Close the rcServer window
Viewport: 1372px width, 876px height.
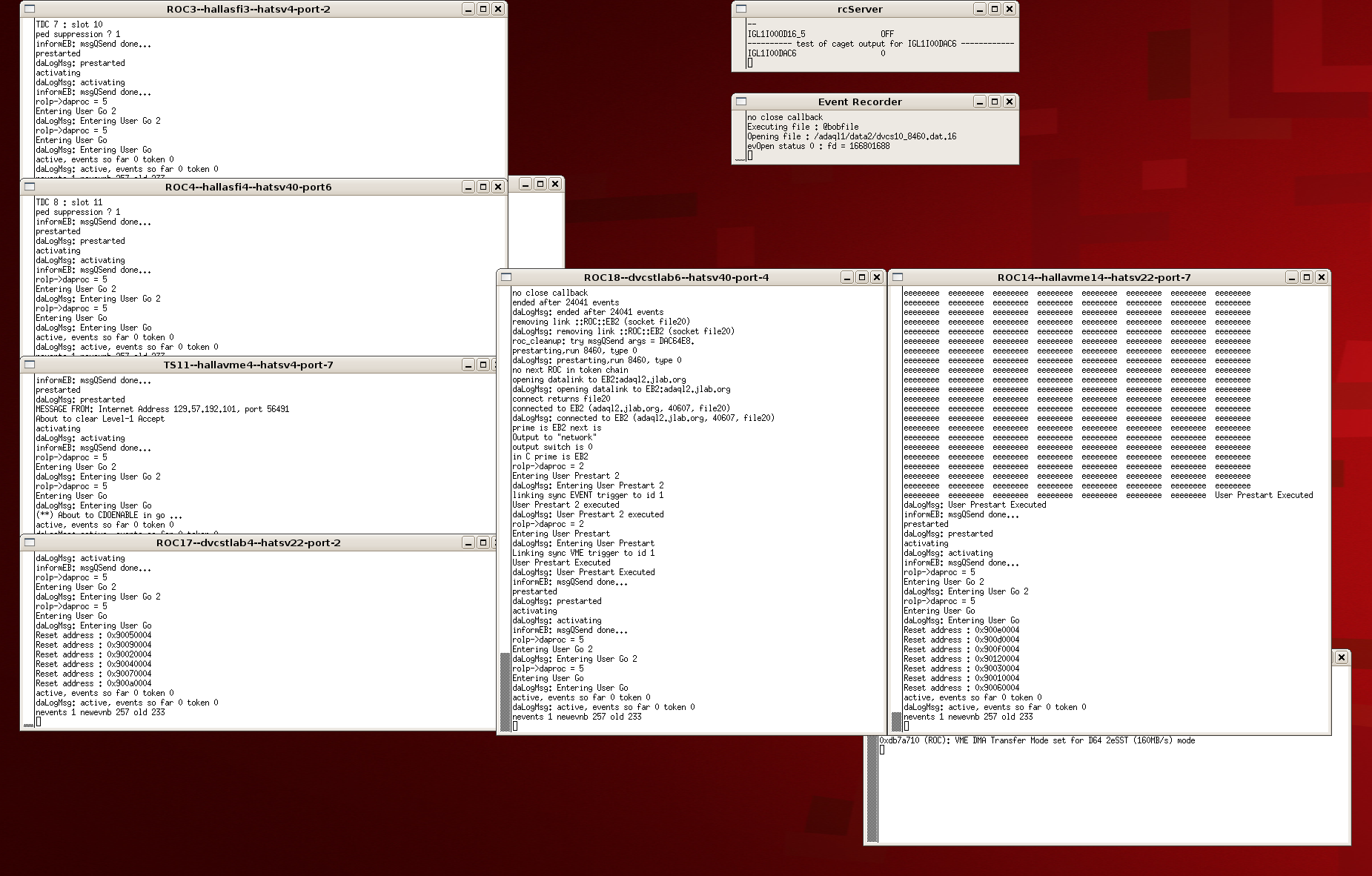[x=1010, y=9]
